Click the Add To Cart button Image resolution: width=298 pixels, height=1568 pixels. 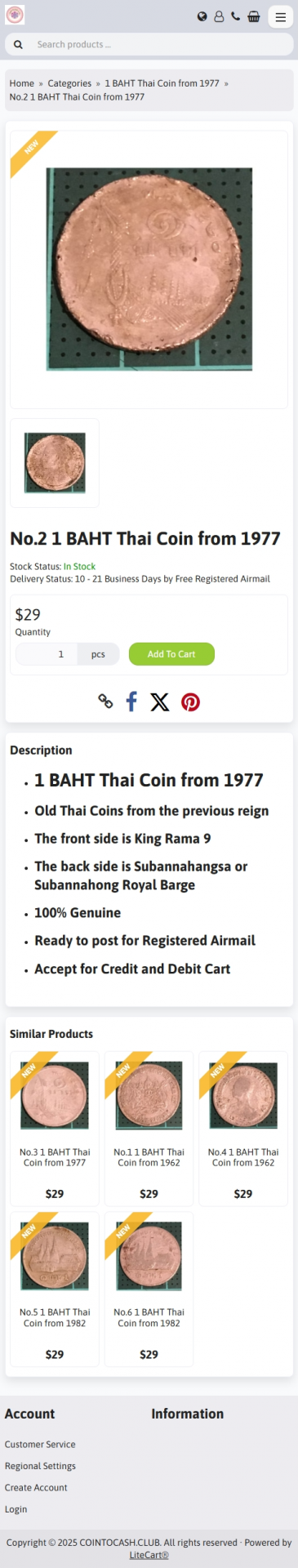[171, 654]
